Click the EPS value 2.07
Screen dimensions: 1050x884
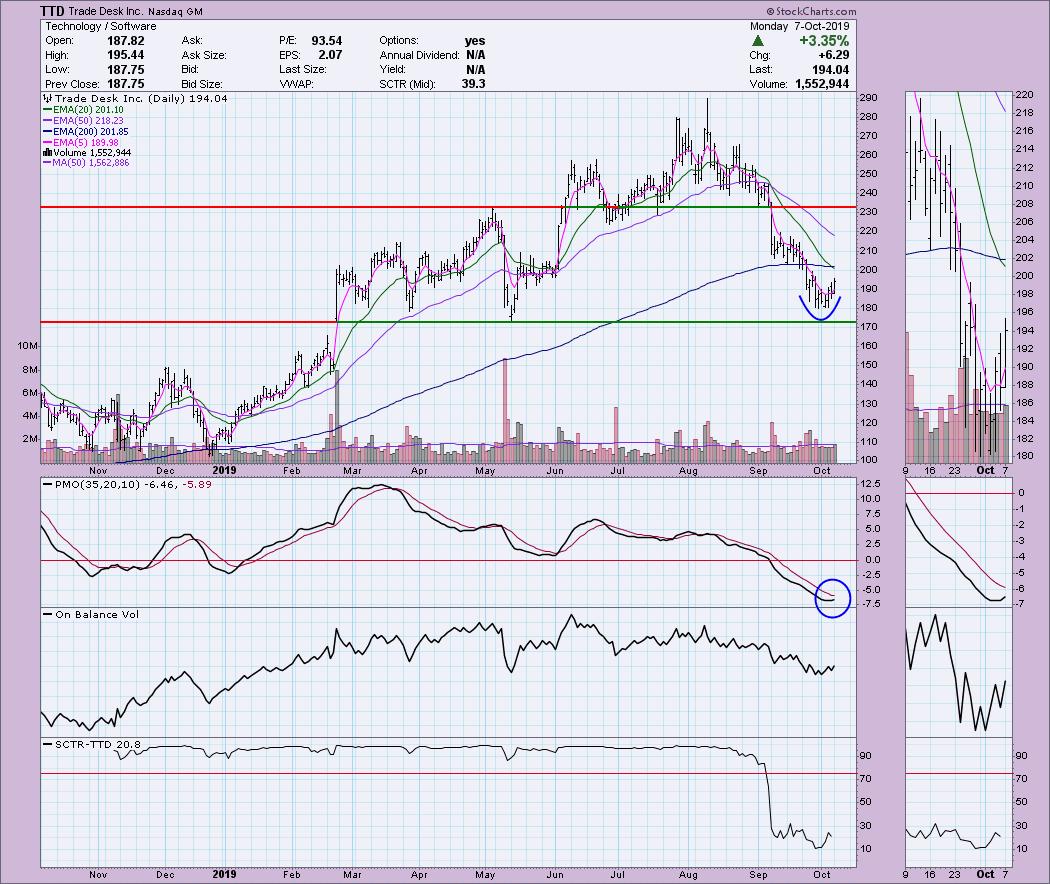331,55
